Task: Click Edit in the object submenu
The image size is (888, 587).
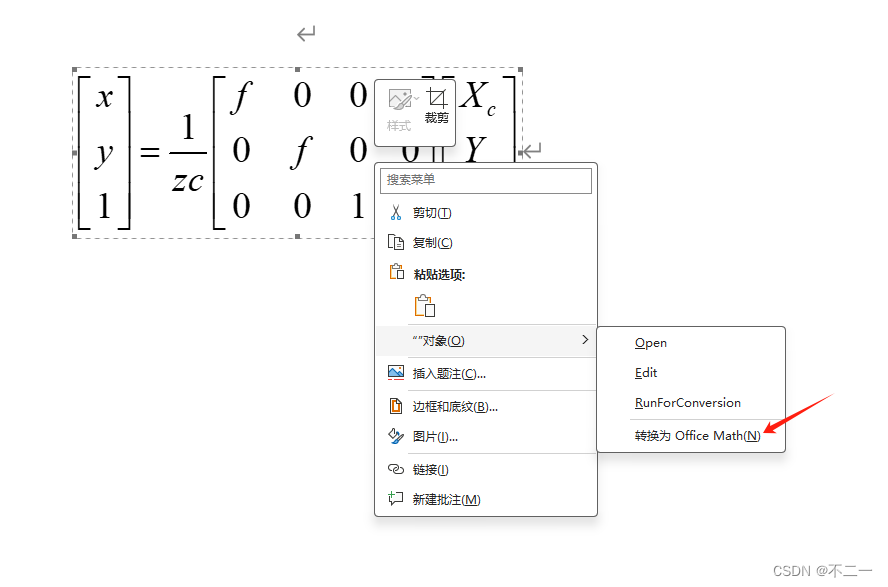Action: pyautogui.click(x=645, y=372)
